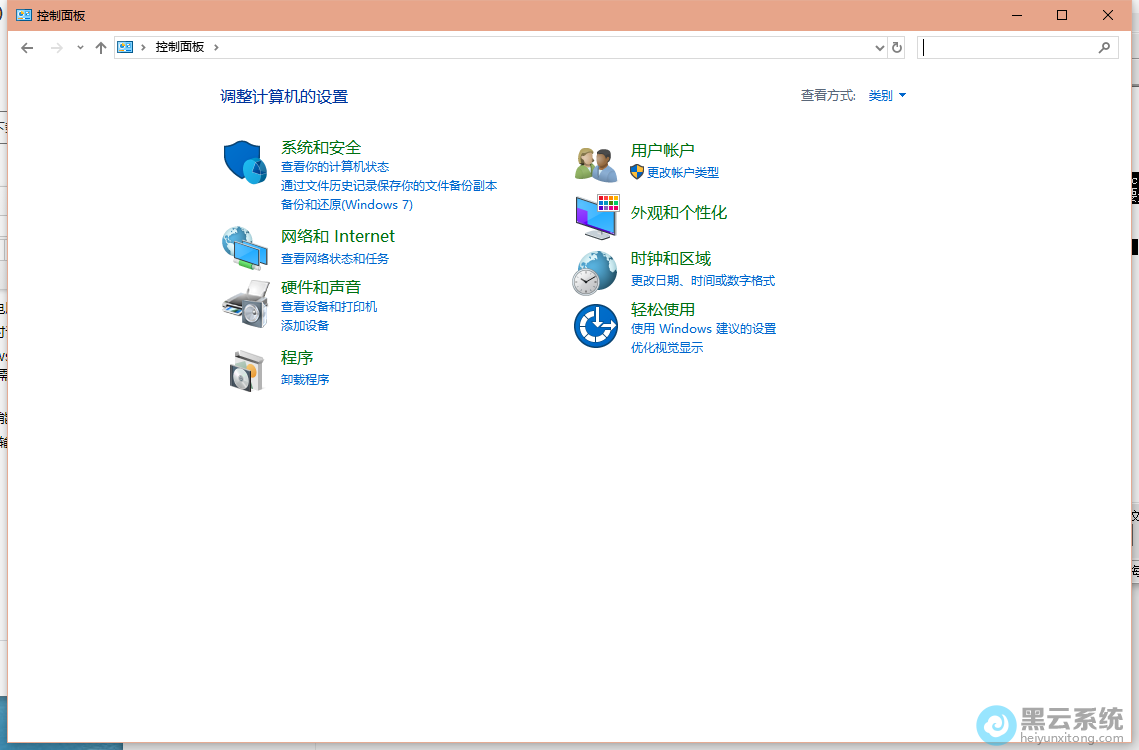Viewport: 1139px width, 750px height.
Task: Open the address bar history dropdown
Action: [880, 47]
